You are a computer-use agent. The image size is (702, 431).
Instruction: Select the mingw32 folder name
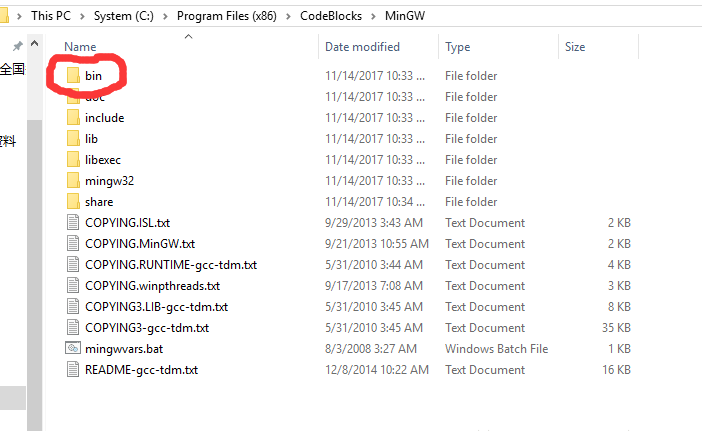pyautogui.click(x=110, y=181)
